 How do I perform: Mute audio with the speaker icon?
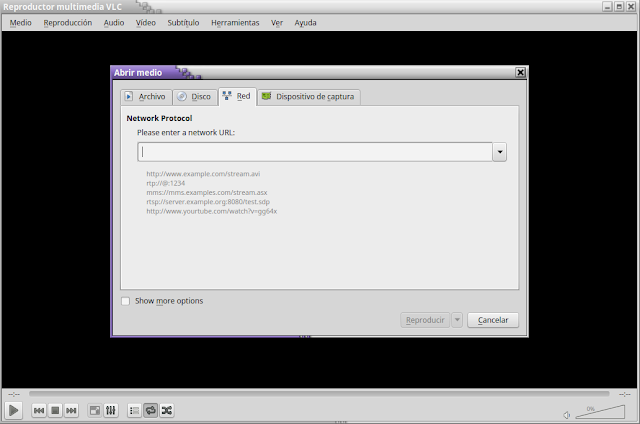coord(567,415)
